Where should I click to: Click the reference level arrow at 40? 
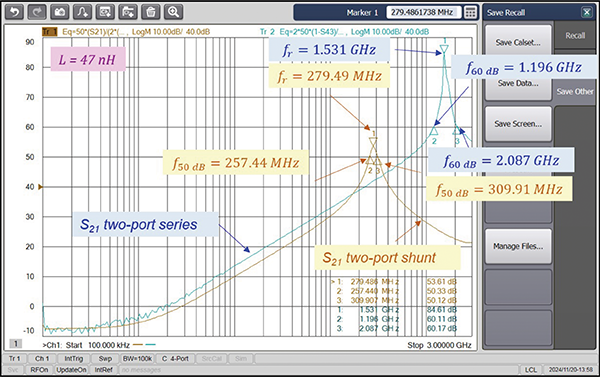[40, 187]
